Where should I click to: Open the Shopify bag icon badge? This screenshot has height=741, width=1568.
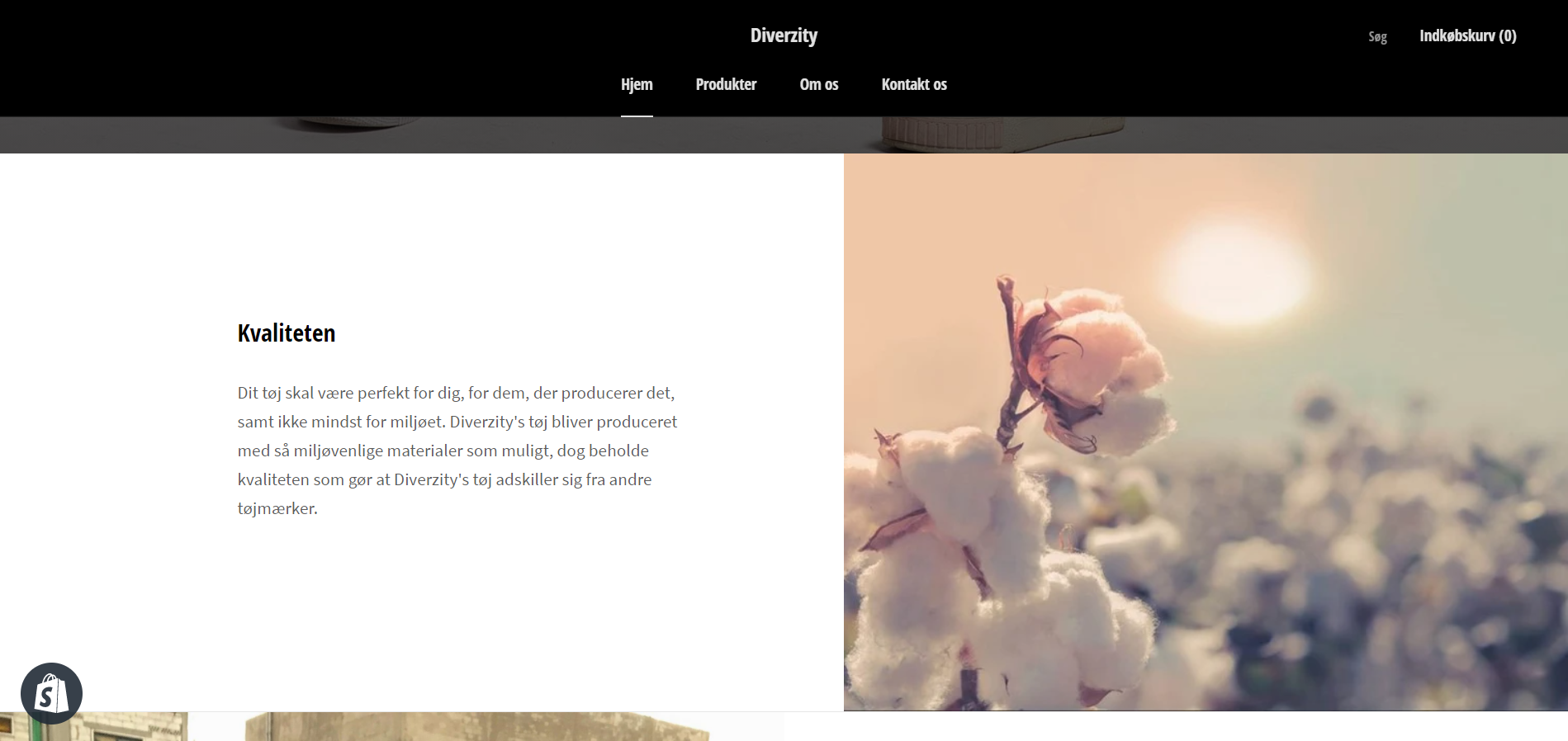[x=51, y=693]
